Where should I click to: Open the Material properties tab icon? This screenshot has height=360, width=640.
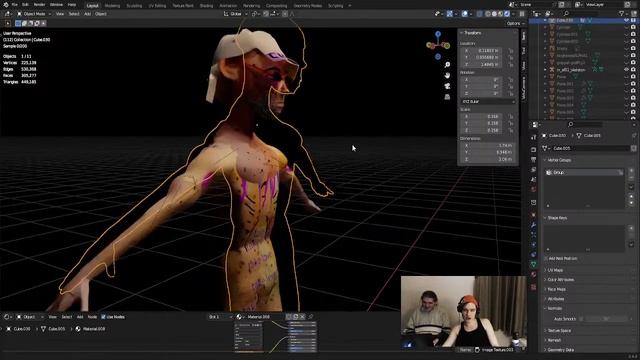[533, 275]
